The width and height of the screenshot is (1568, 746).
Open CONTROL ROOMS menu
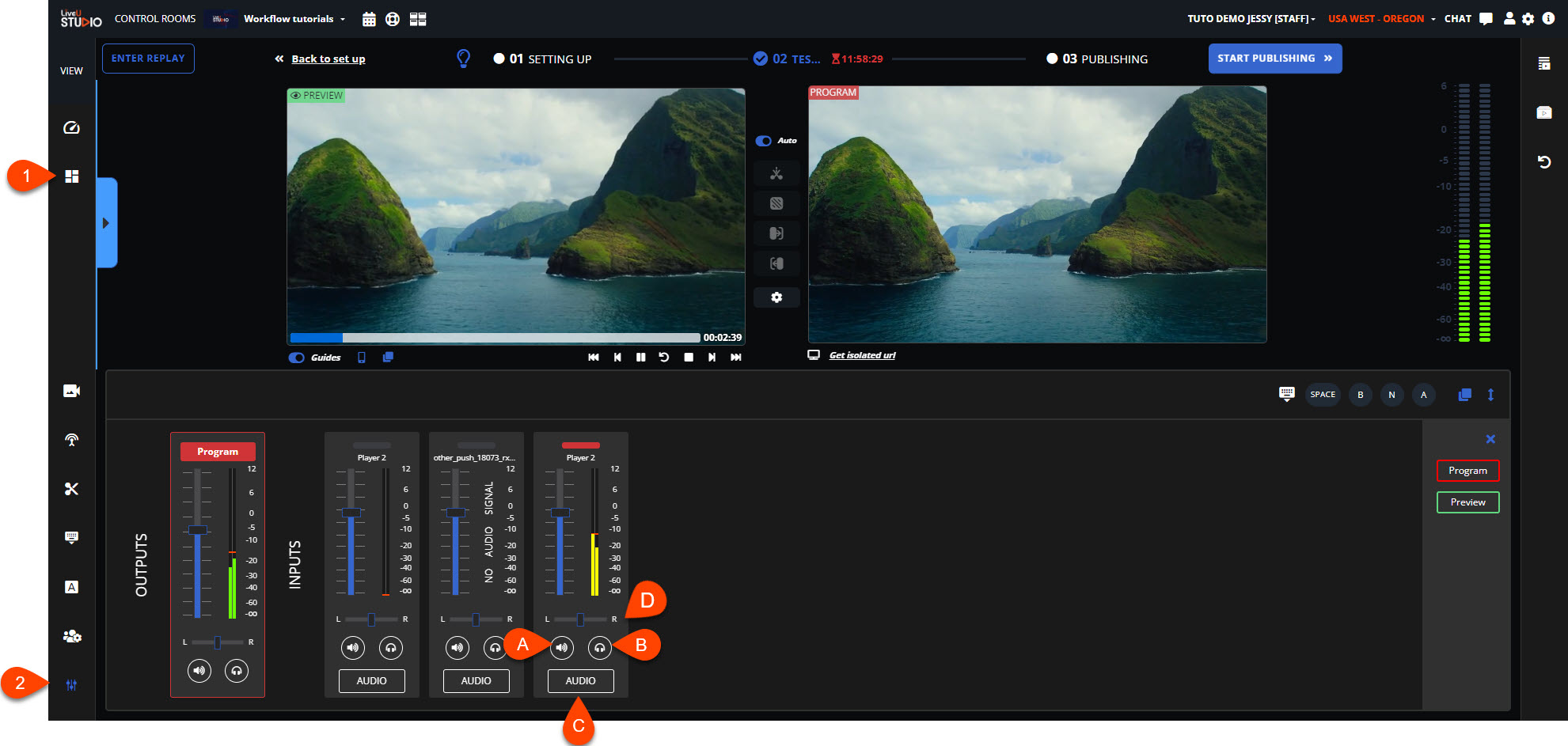[155, 19]
